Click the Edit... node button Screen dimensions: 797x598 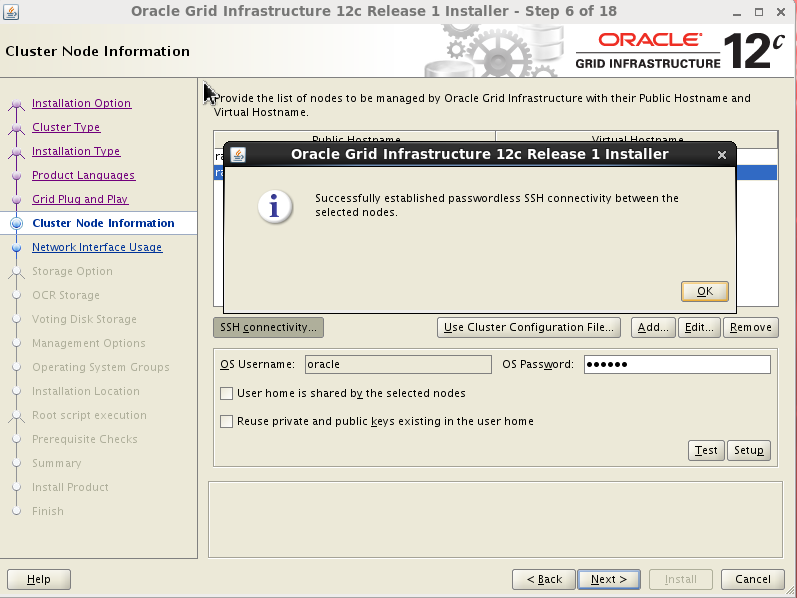[x=699, y=327]
